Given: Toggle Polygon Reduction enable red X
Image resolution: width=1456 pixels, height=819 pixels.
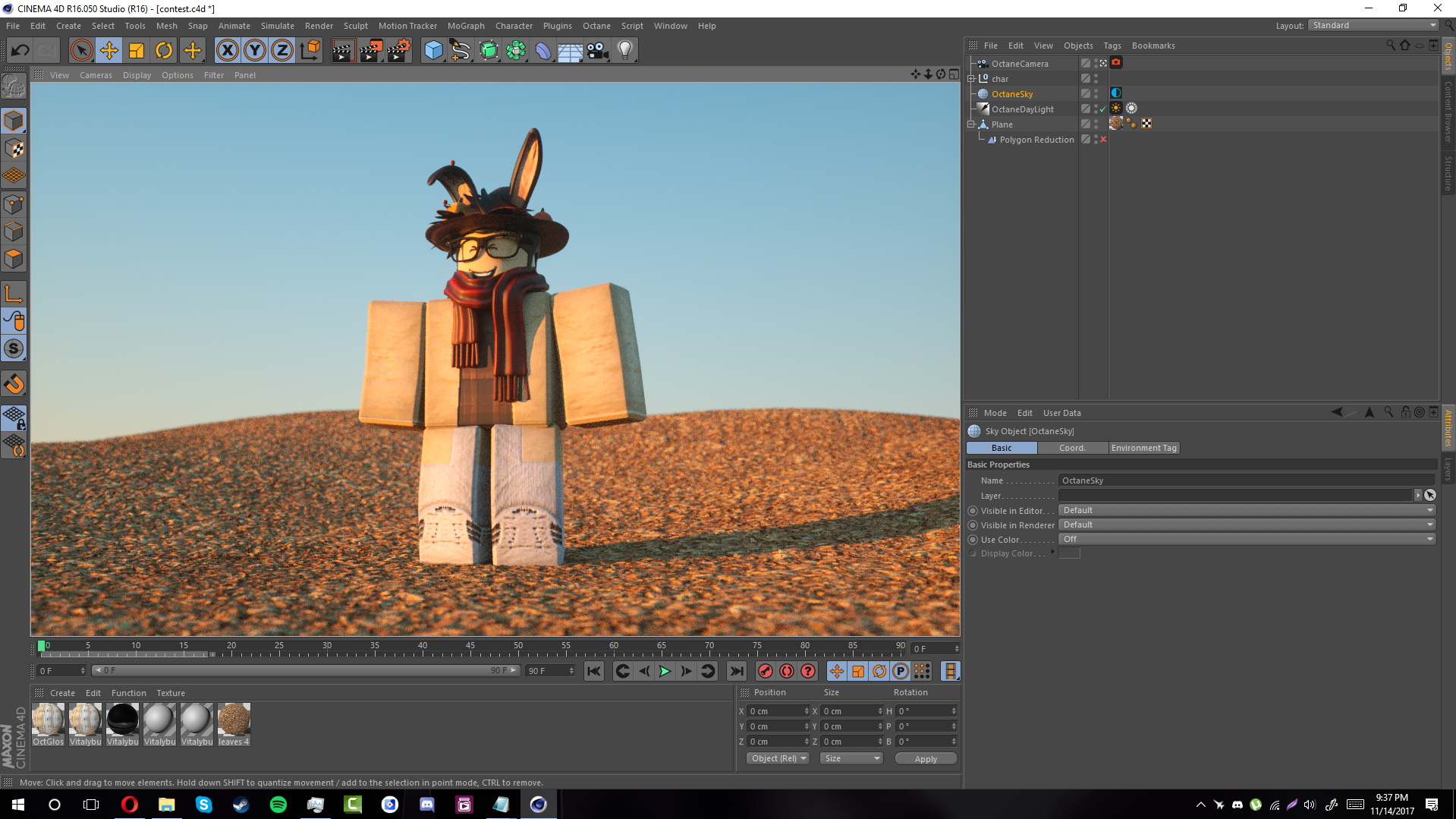Looking at the screenshot, I should [1103, 140].
